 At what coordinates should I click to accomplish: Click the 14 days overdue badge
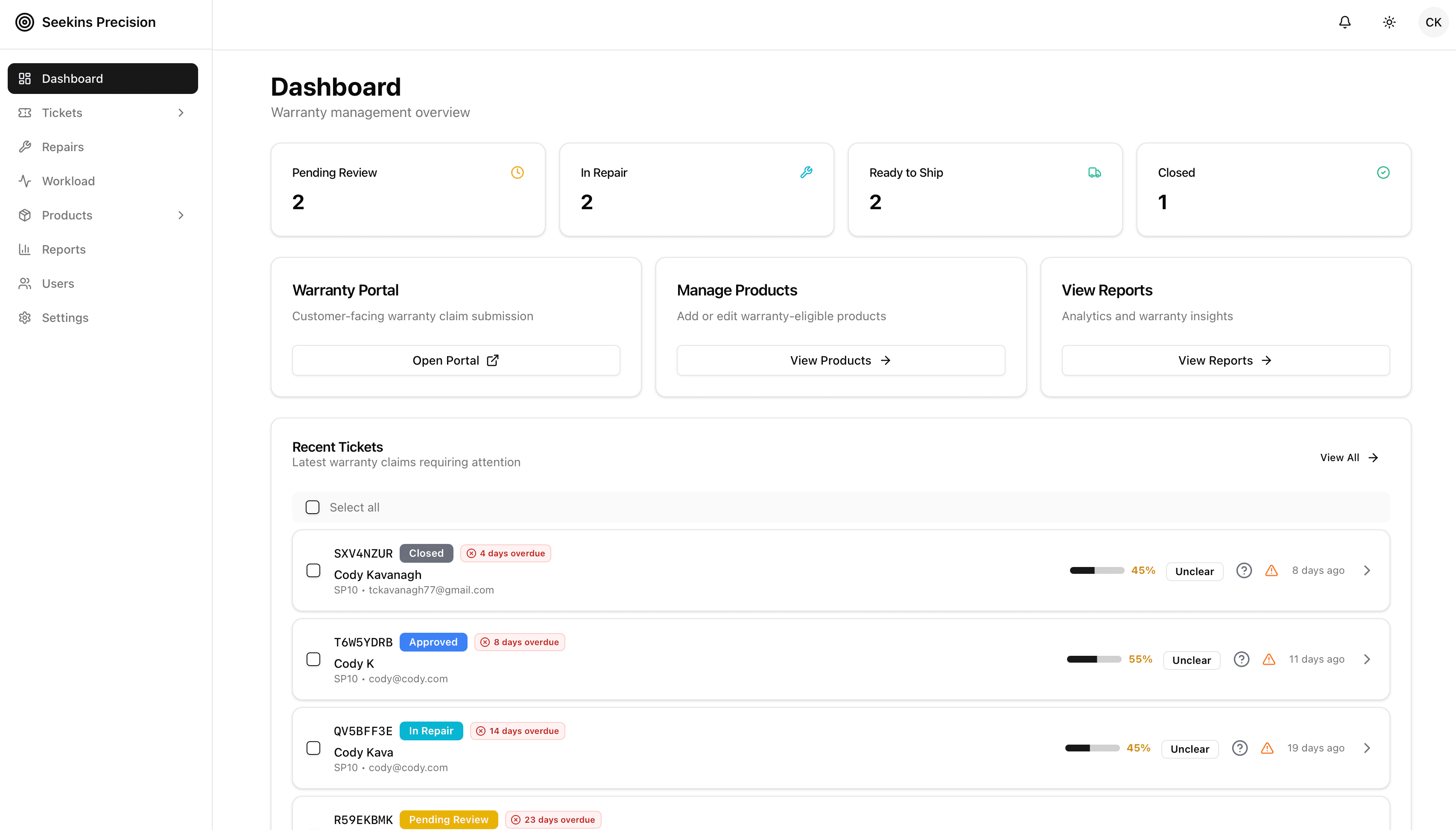tap(517, 731)
